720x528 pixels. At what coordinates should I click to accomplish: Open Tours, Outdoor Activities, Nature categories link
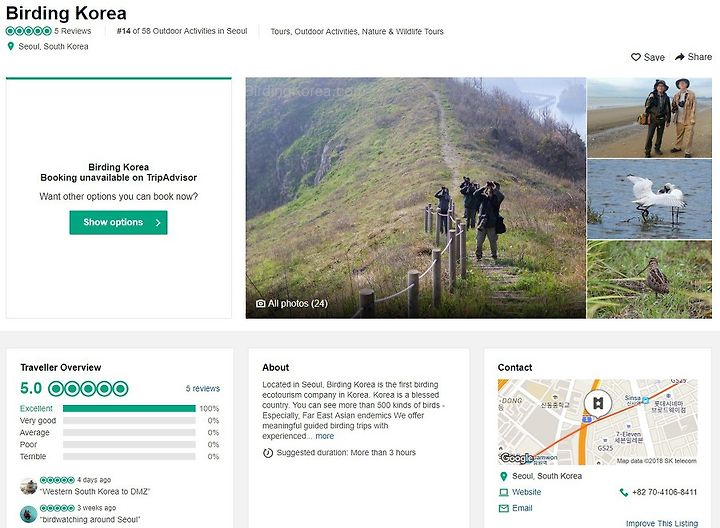click(357, 31)
